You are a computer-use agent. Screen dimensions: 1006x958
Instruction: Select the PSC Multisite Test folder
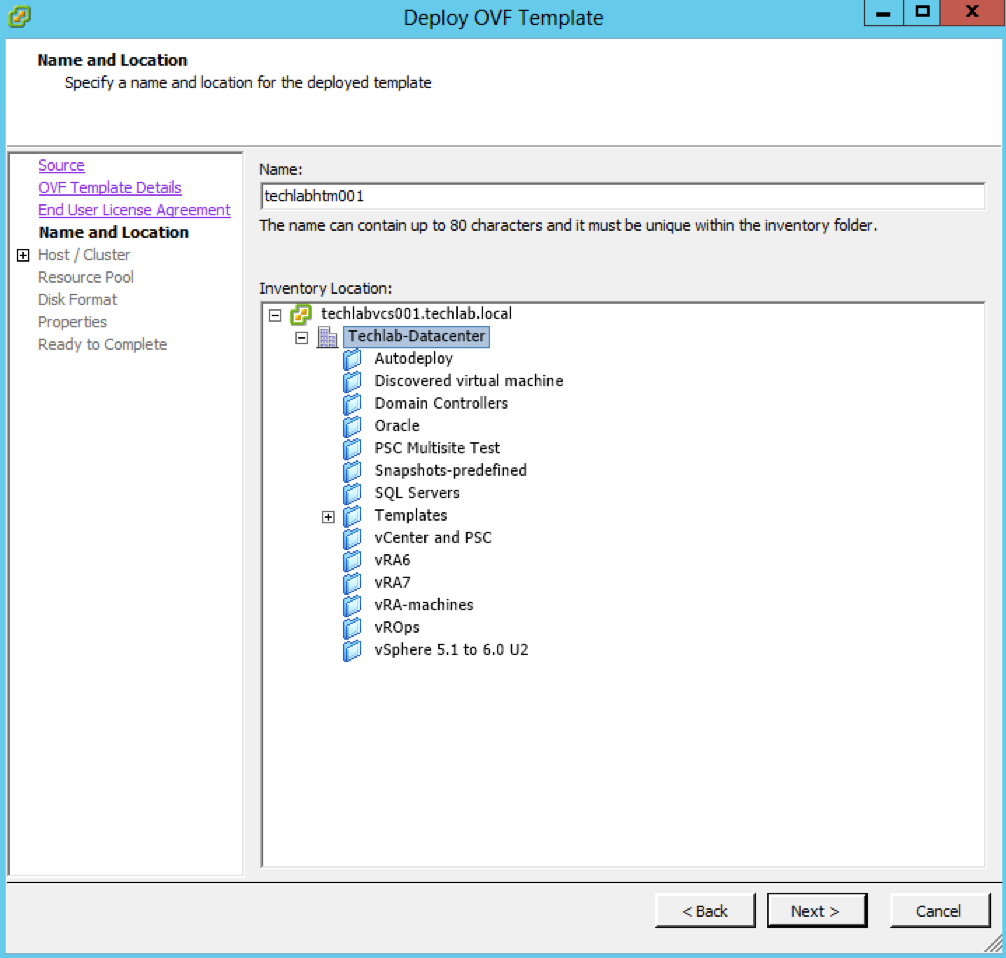point(437,448)
